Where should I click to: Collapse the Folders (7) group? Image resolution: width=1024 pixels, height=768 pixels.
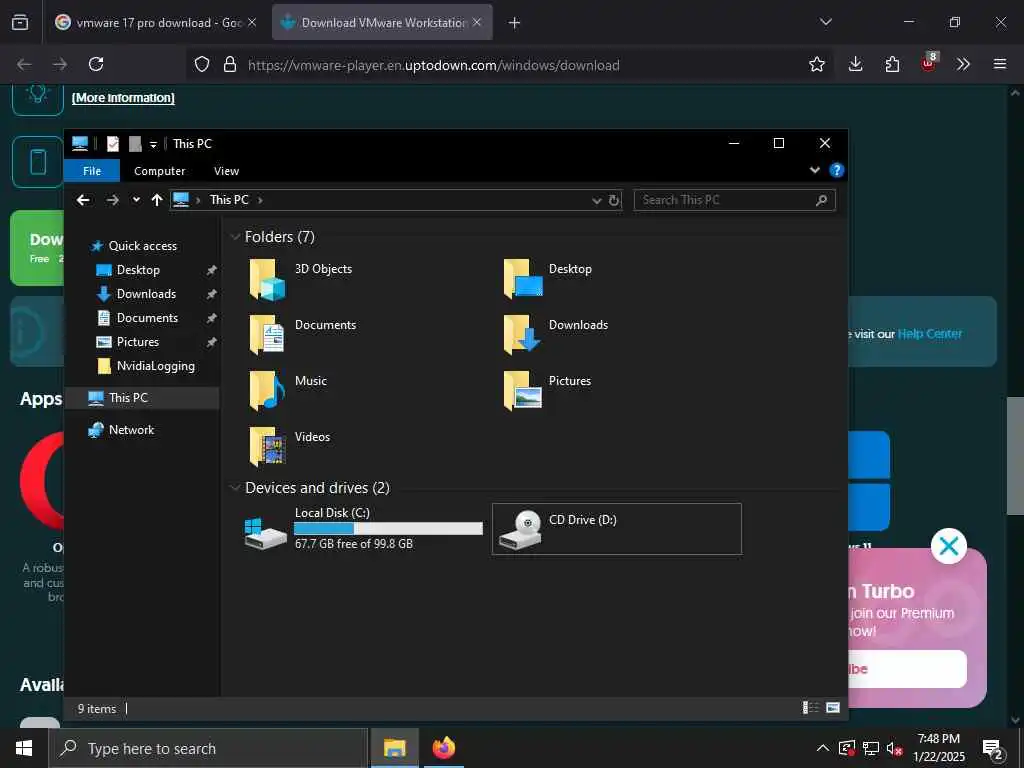[236, 237]
